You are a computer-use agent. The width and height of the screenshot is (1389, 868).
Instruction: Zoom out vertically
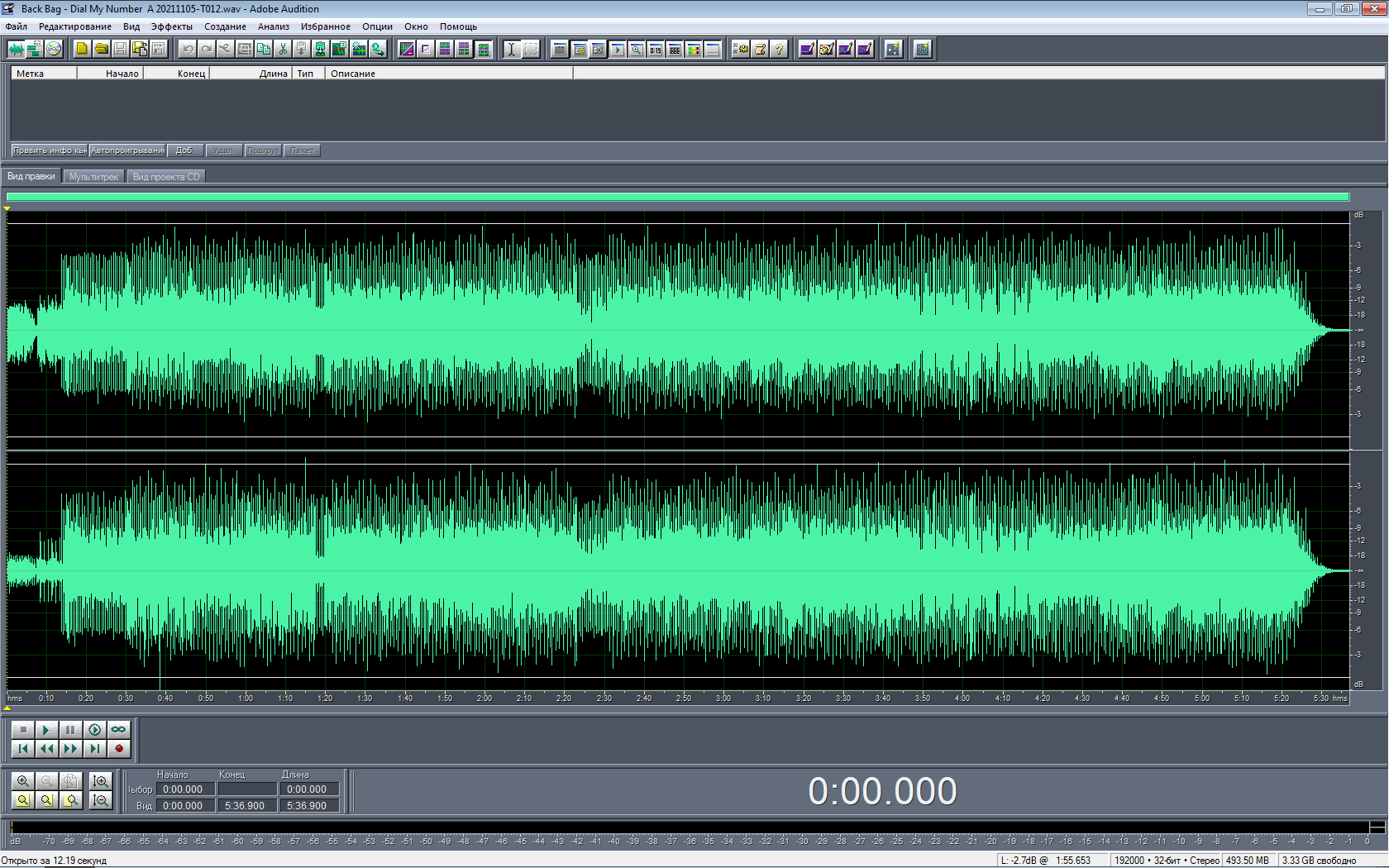coord(101,800)
